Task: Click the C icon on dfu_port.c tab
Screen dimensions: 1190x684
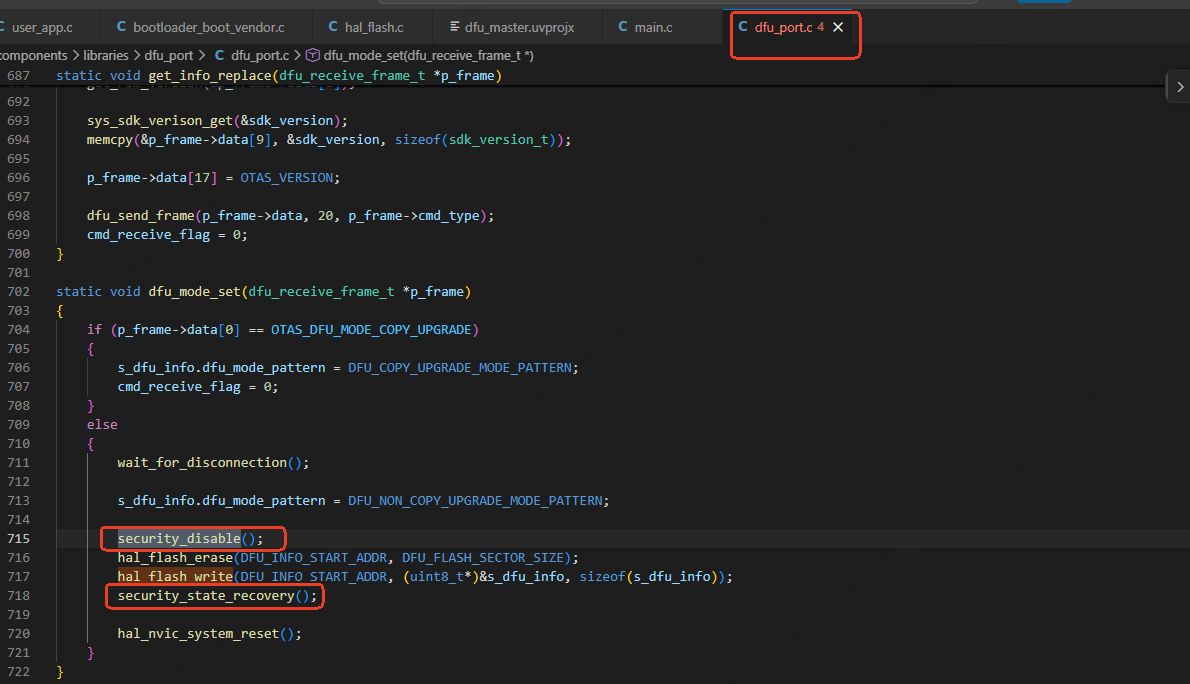Action: click(743, 27)
